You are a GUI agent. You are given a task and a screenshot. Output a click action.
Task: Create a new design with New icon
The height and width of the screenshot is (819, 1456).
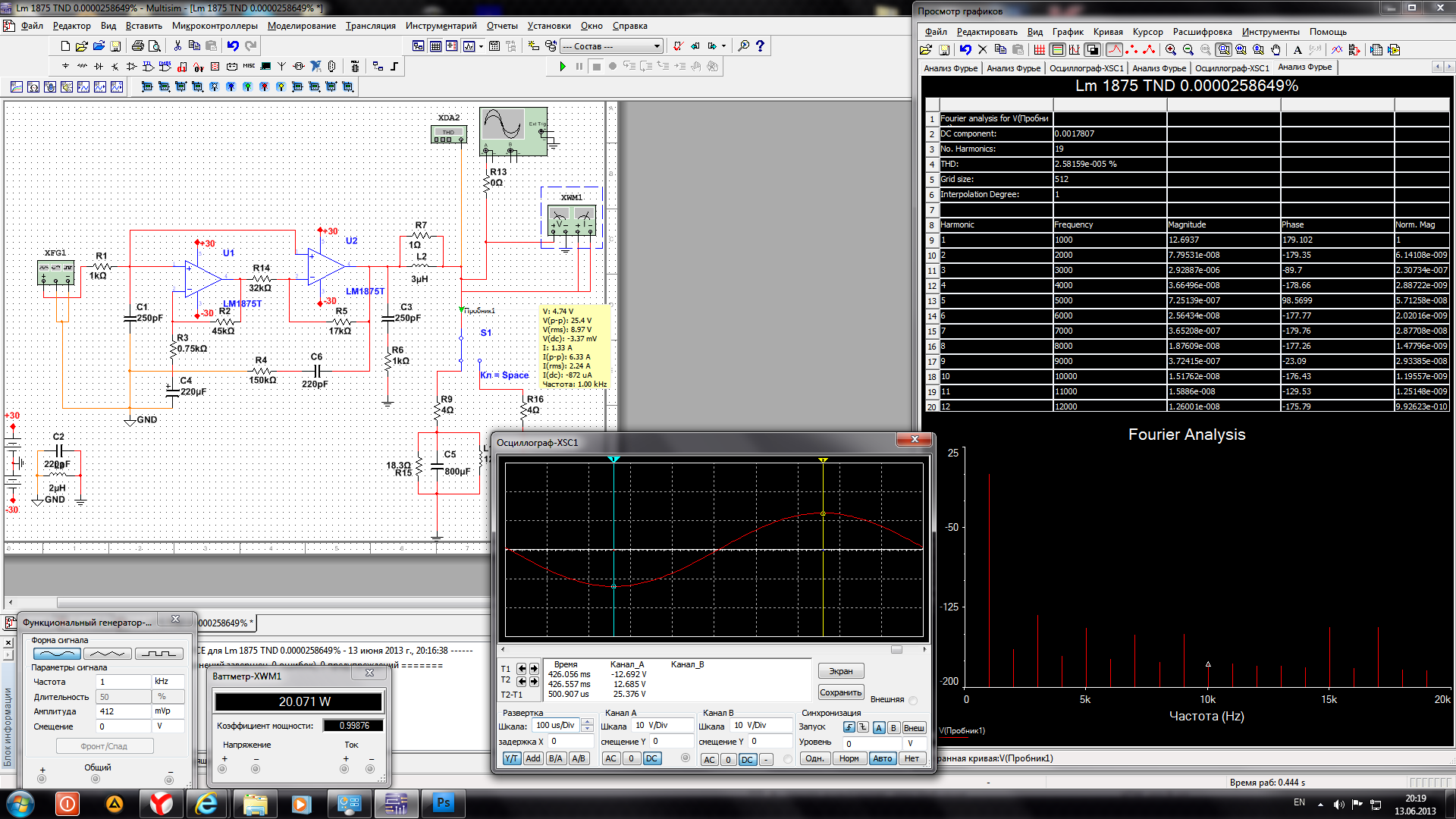[x=65, y=46]
